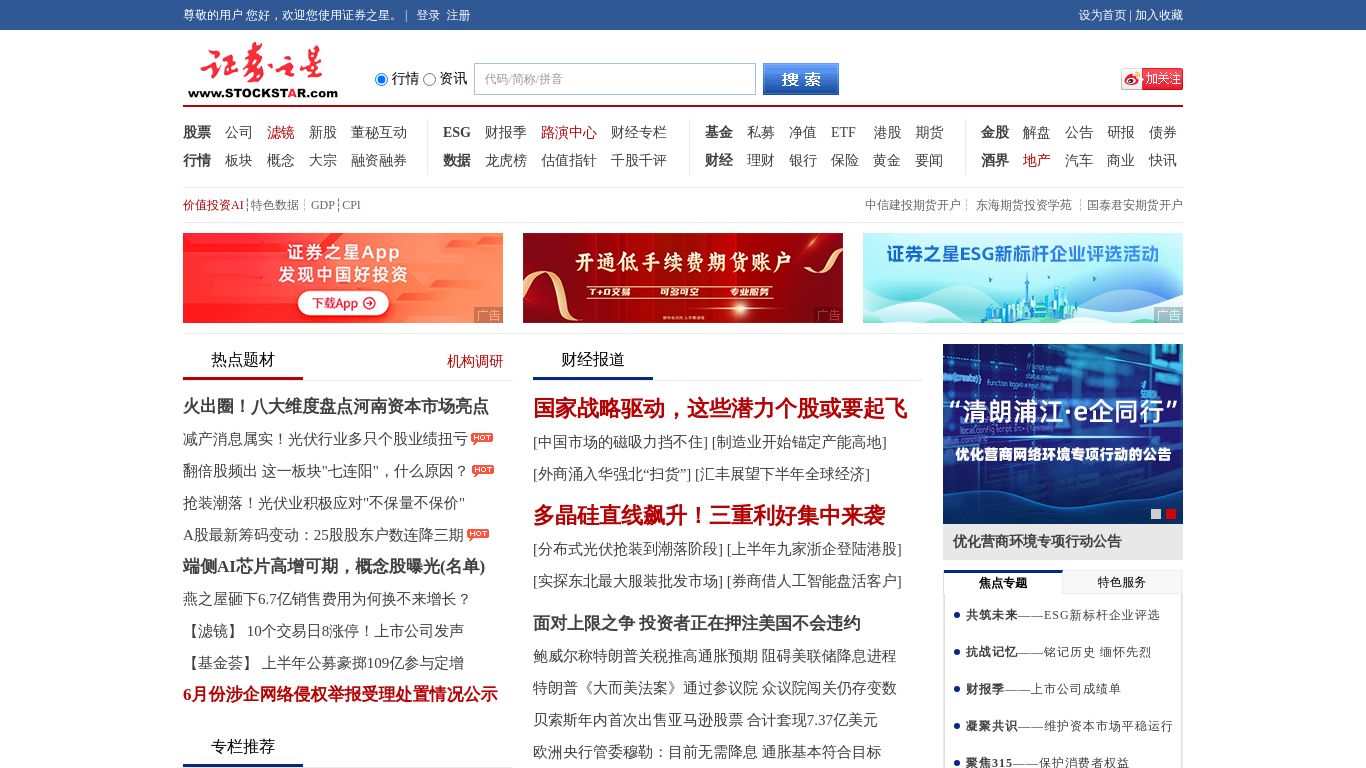Open the 路演中心 navigation link
The width and height of the screenshot is (1366, 768).
coord(569,132)
